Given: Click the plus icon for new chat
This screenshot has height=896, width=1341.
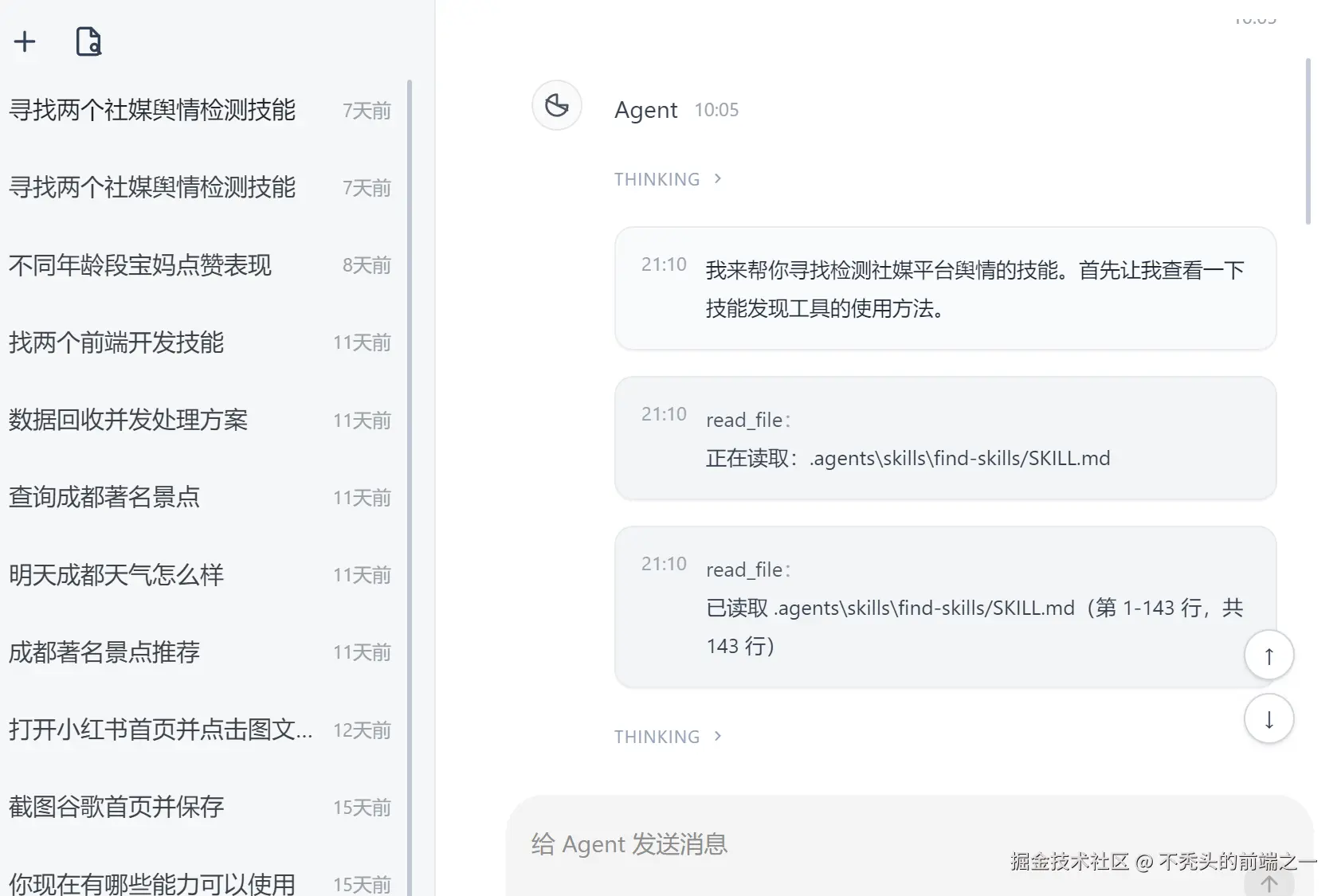Looking at the screenshot, I should (x=25, y=41).
